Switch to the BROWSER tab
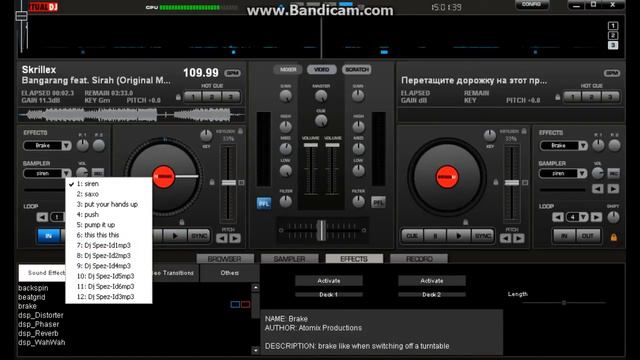 click(224, 259)
